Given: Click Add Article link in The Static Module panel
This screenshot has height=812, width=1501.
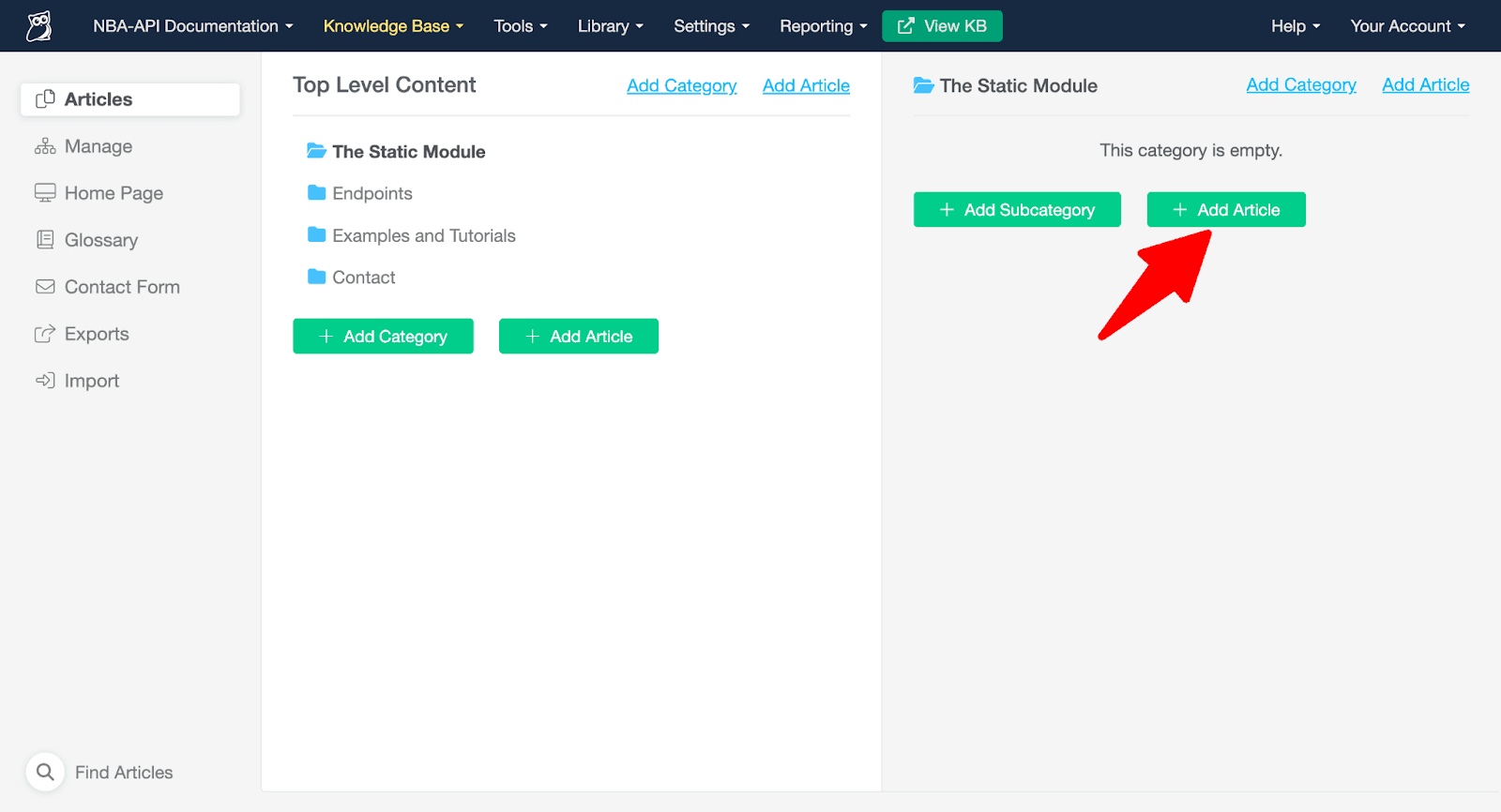Looking at the screenshot, I should coord(1426,84).
